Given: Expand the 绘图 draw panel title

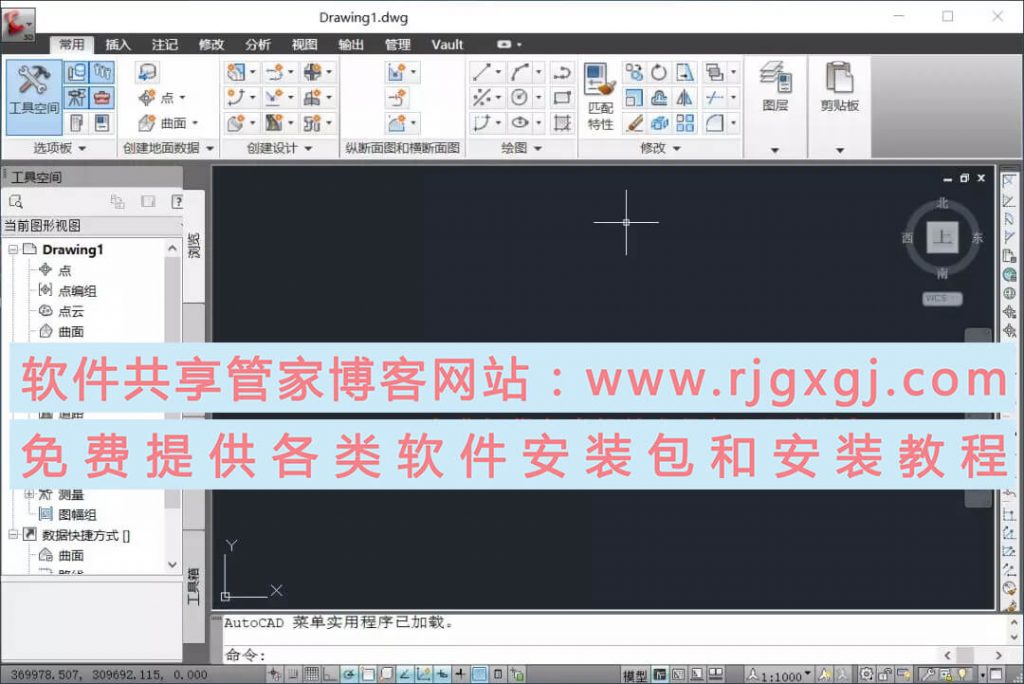Looking at the screenshot, I should pyautogui.click(x=521, y=148).
